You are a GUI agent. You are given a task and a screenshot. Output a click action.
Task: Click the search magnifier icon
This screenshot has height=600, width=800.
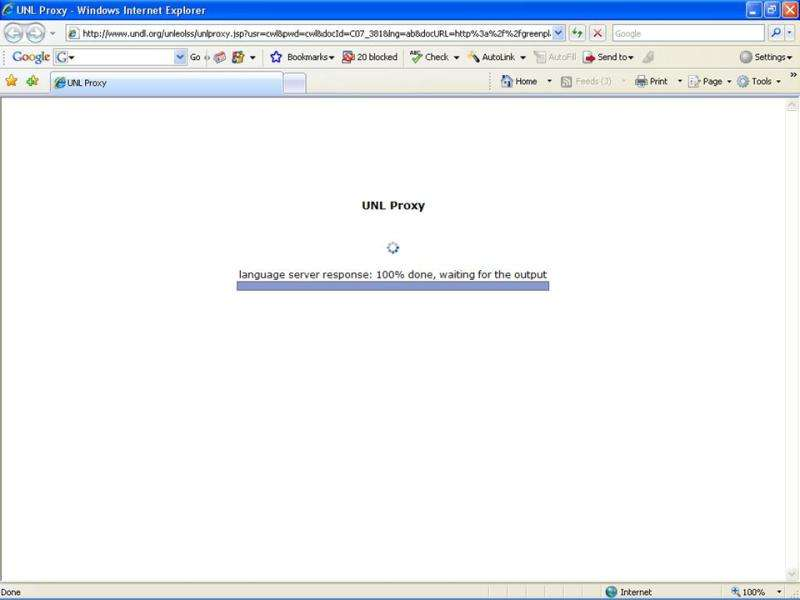pyautogui.click(x=775, y=33)
